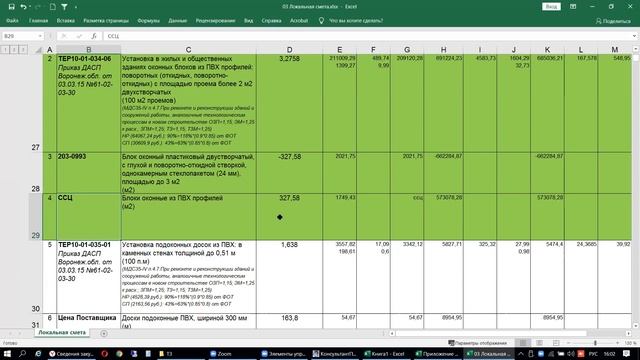This screenshot has height=360, width=640.
Task: Open Windows taskbar search
Action: (22, 353)
